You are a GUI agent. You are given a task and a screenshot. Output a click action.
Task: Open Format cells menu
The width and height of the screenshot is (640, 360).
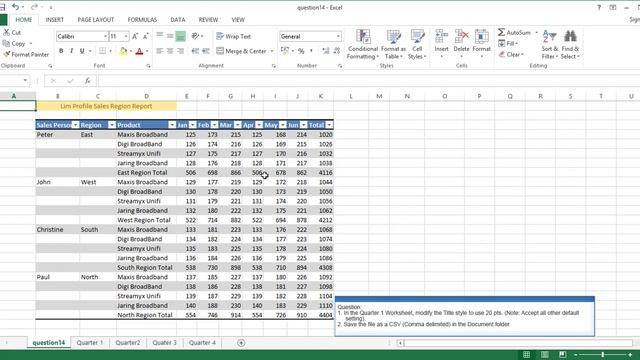482,44
